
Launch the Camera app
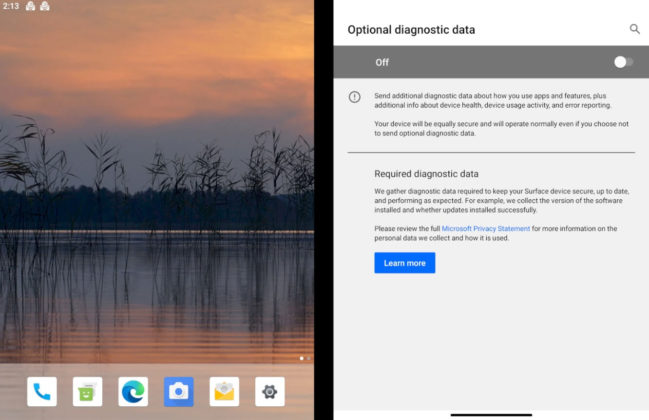pos(179,392)
